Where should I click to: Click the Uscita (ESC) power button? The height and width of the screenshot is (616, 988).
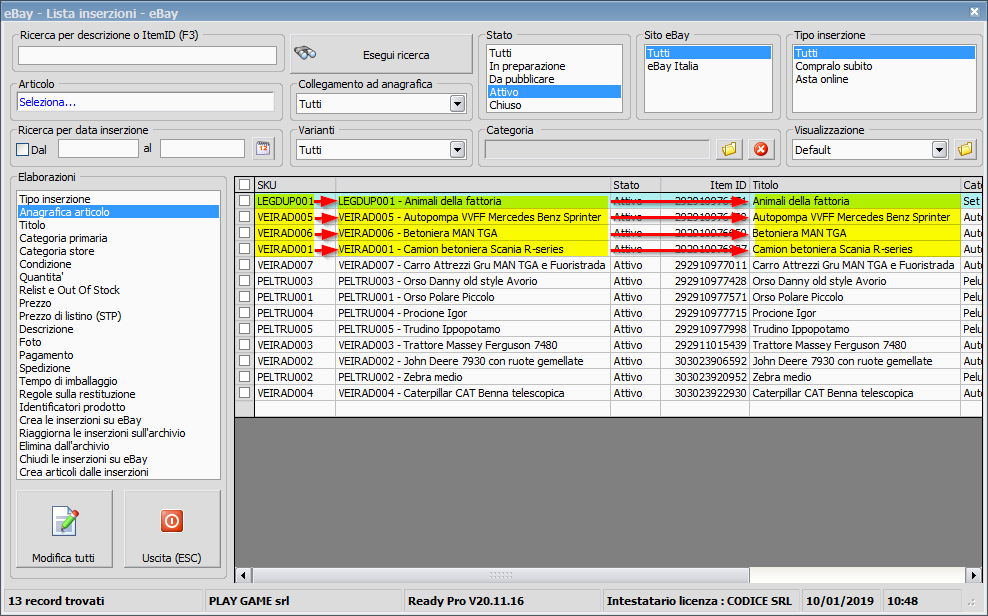[x=172, y=529]
